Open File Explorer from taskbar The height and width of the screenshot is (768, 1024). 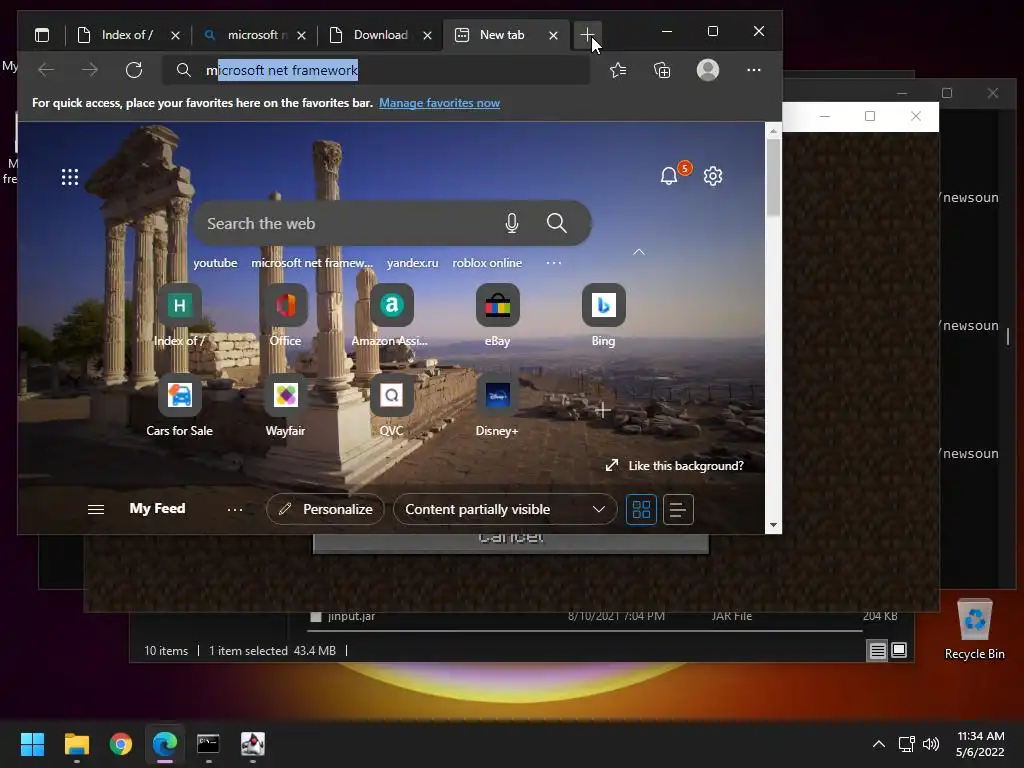(x=76, y=744)
